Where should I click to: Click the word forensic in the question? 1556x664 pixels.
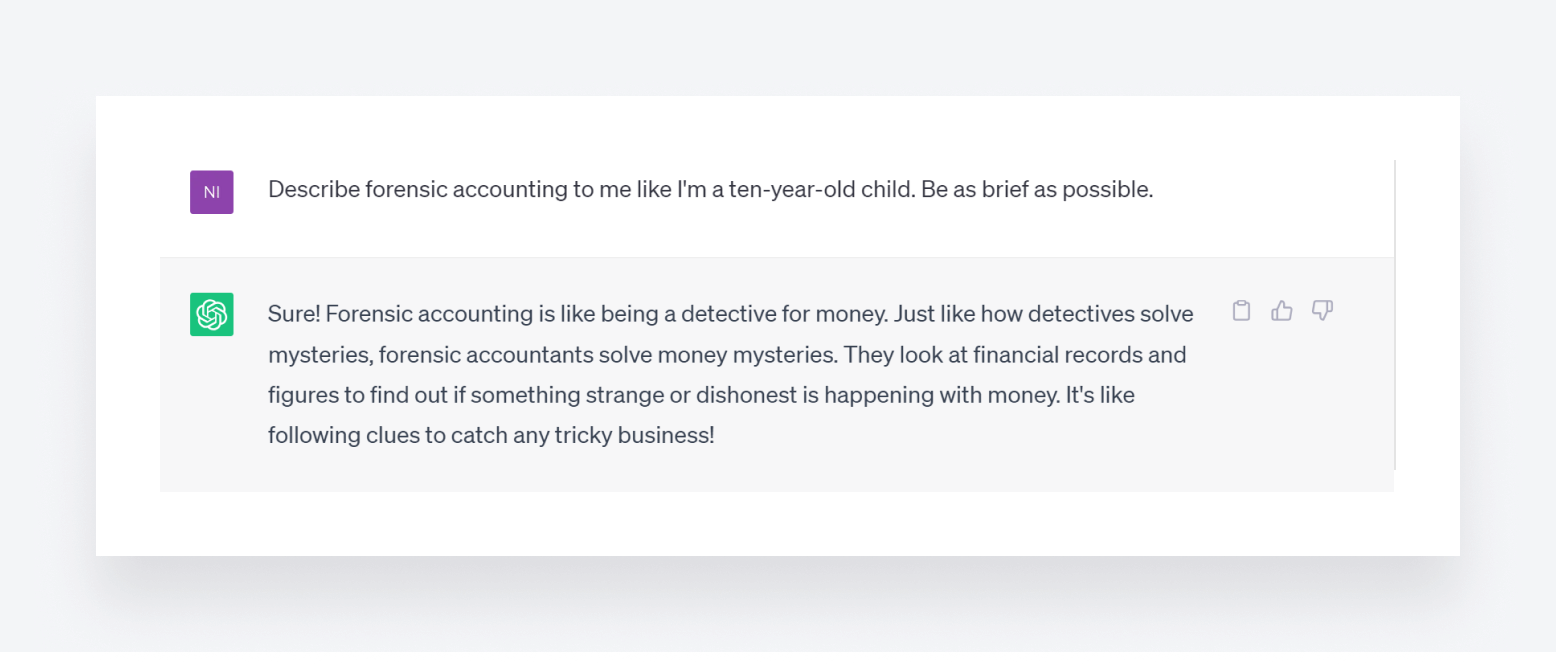click(408, 189)
